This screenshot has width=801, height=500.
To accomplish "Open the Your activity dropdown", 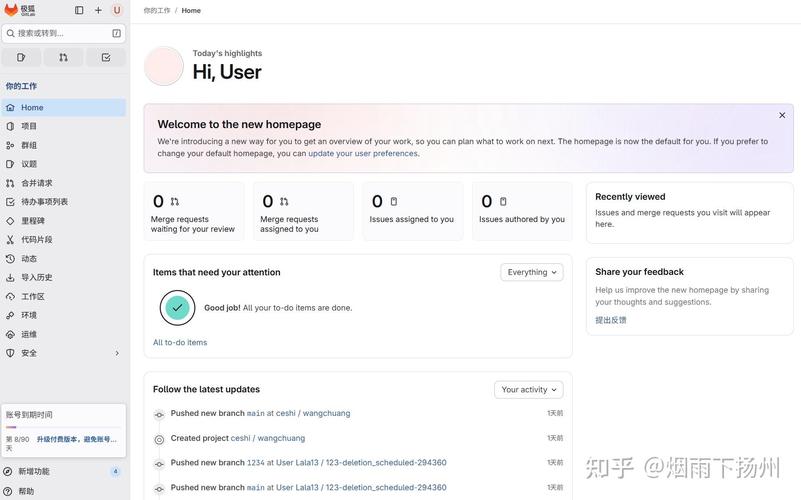I will [529, 390].
